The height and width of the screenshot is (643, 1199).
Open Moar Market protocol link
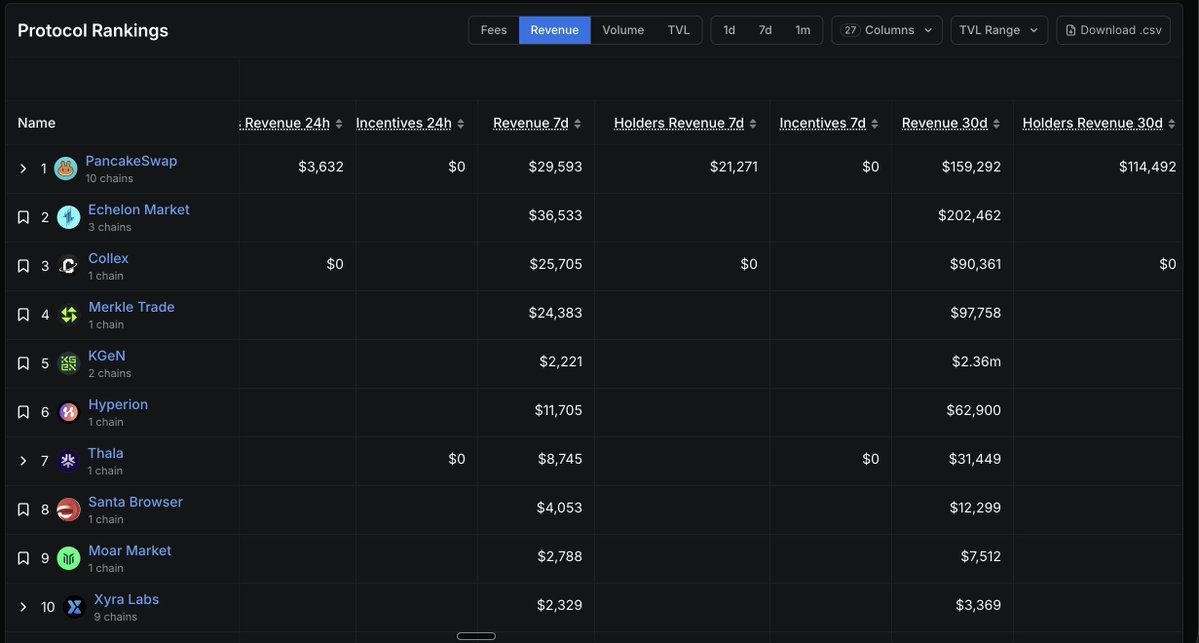(x=129, y=550)
